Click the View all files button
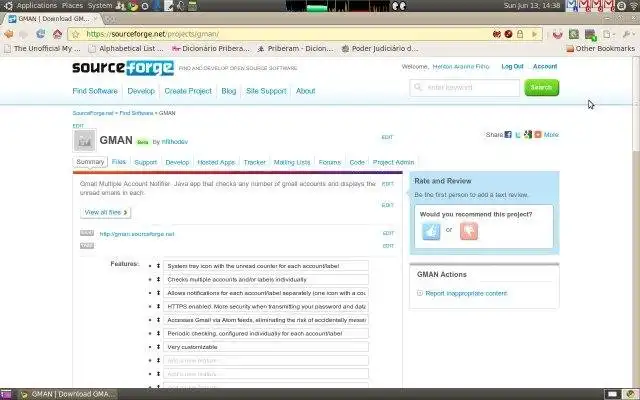The image size is (640, 400). click(106, 213)
